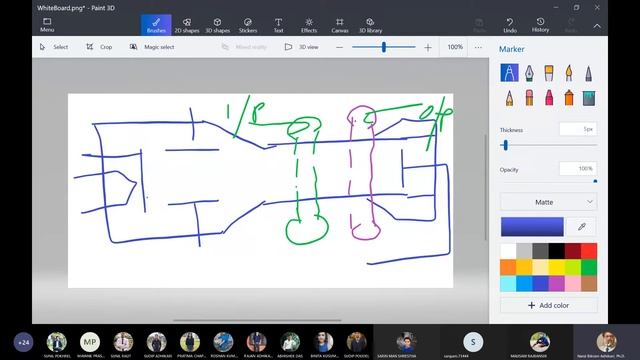Image resolution: width=640 pixels, height=360 pixels.
Task: Adjust the zoom slider handle
Action: (384, 47)
